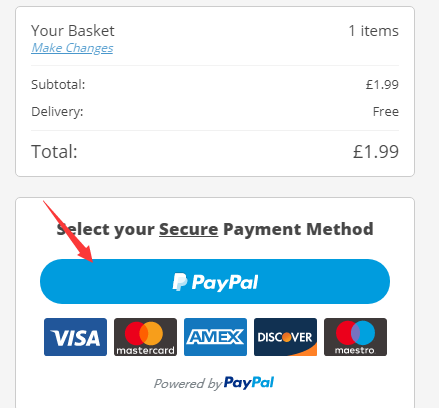Click the PayPal logo beside 'Powered by'

[x=249, y=383]
